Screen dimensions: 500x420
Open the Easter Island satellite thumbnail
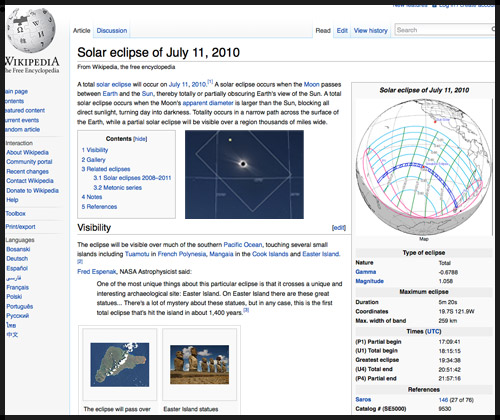(120, 364)
